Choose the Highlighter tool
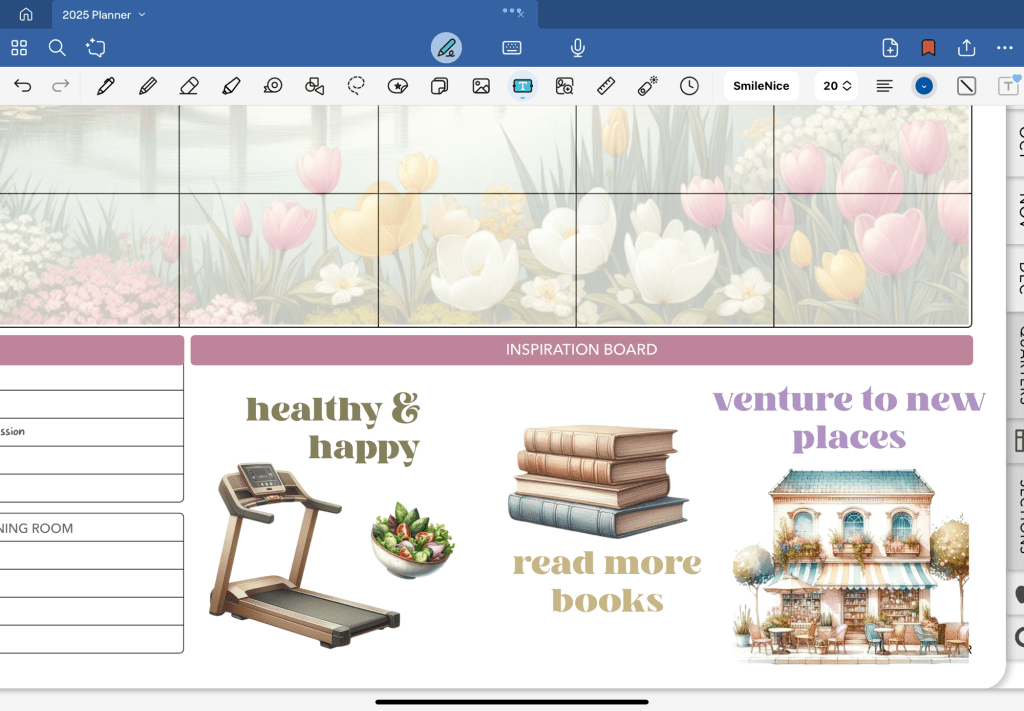1024x711 pixels. (x=231, y=86)
